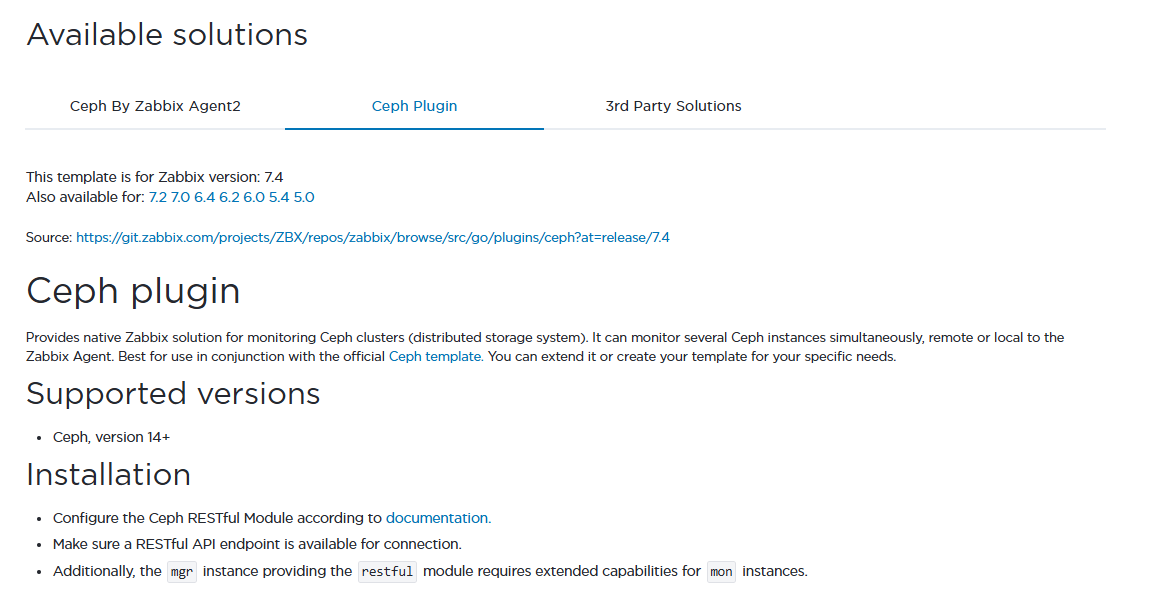Click the 'mon' code label
Image resolution: width=1149 pixels, height=591 pixels.
coord(721,571)
